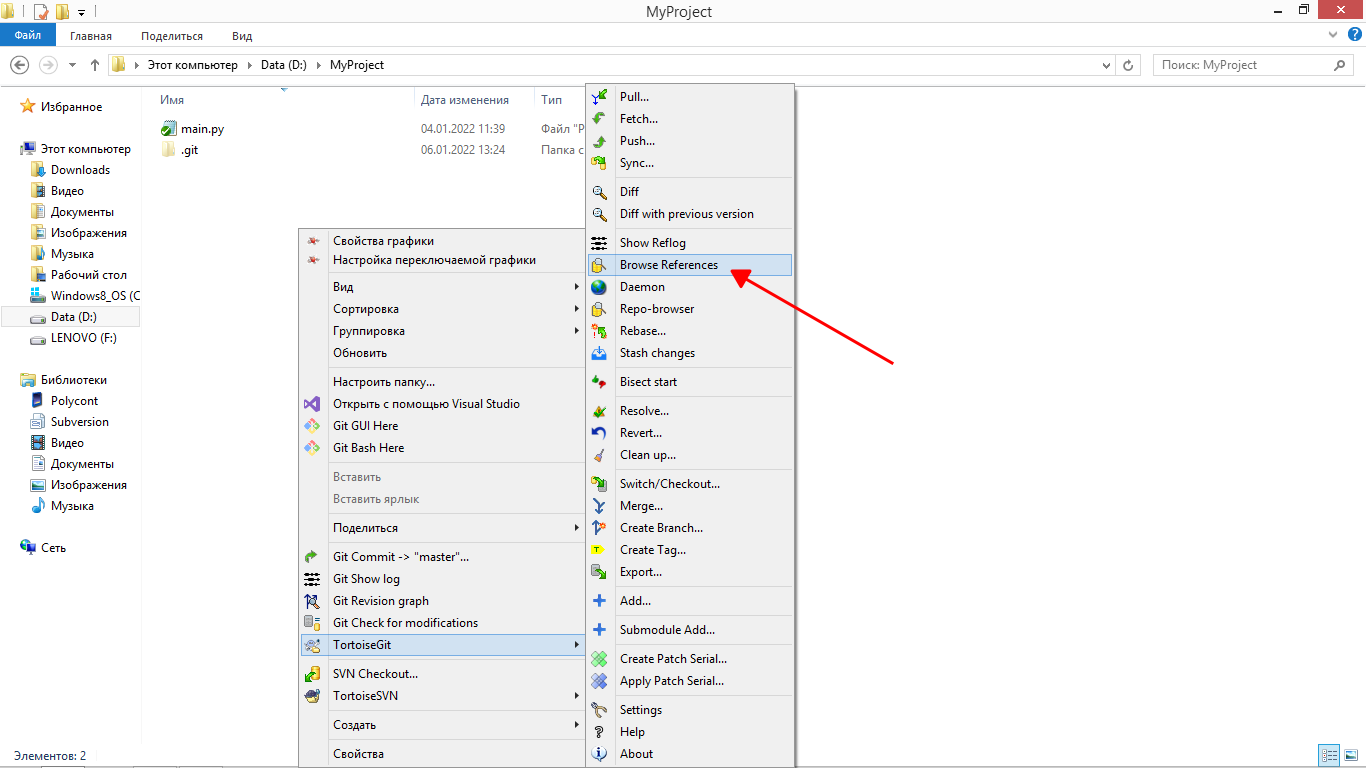This screenshot has height=768, width=1366.
Task: Go back with the navigation arrow
Action: click(19, 65)
